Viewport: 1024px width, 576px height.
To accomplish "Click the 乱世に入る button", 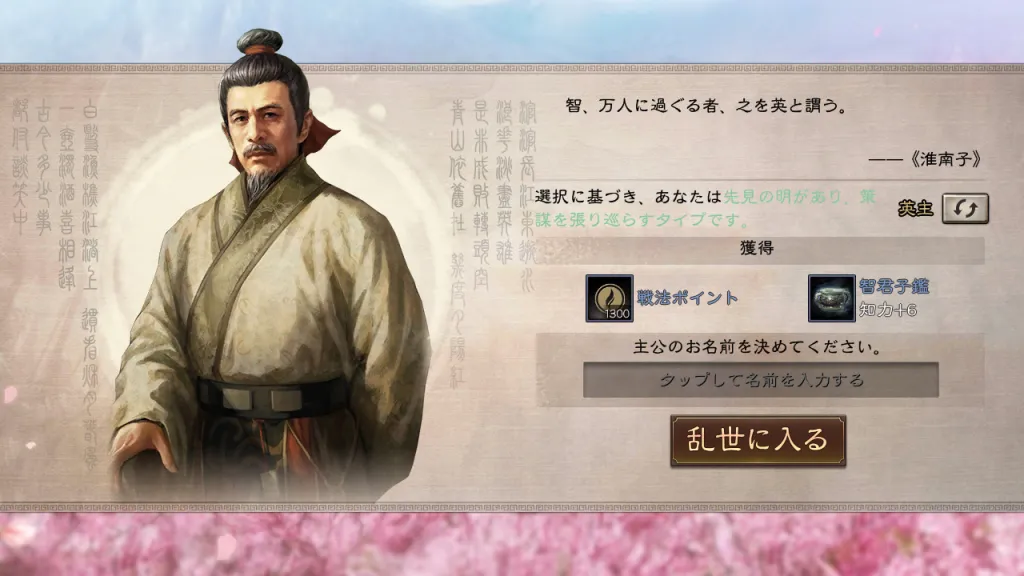I will pos(758,440).
